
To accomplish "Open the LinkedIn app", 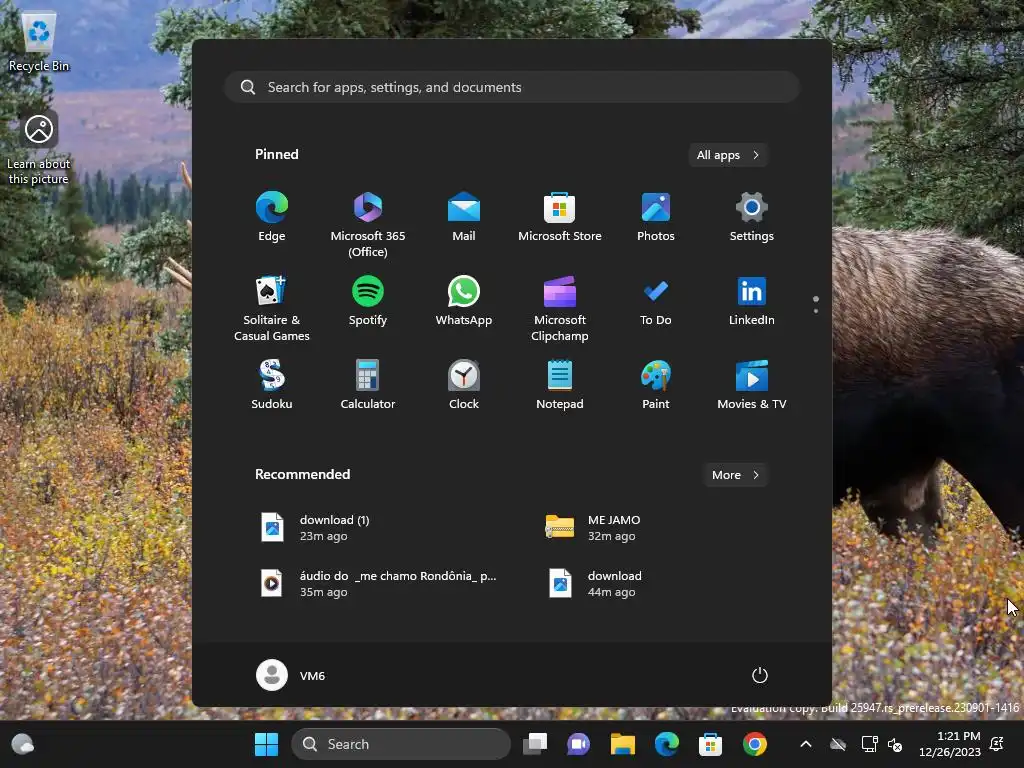I will [752, 301].
